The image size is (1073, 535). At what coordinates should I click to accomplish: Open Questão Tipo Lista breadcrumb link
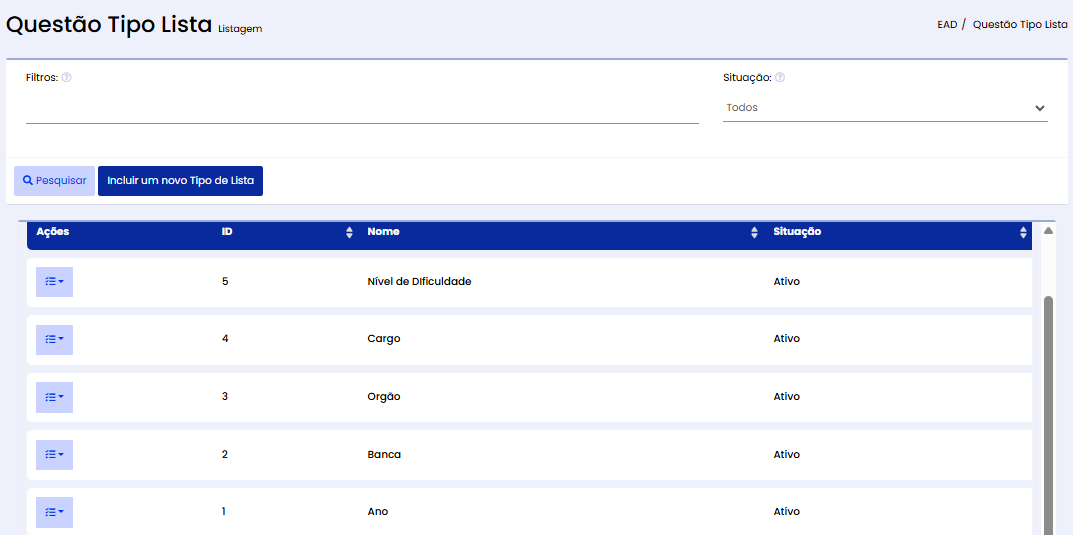[1020, 24]
